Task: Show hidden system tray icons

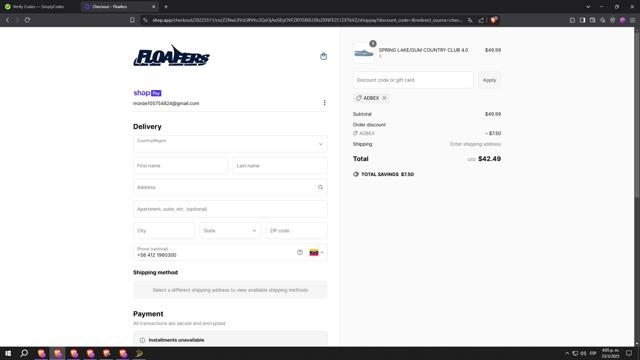Action: (x=567, y=353)
